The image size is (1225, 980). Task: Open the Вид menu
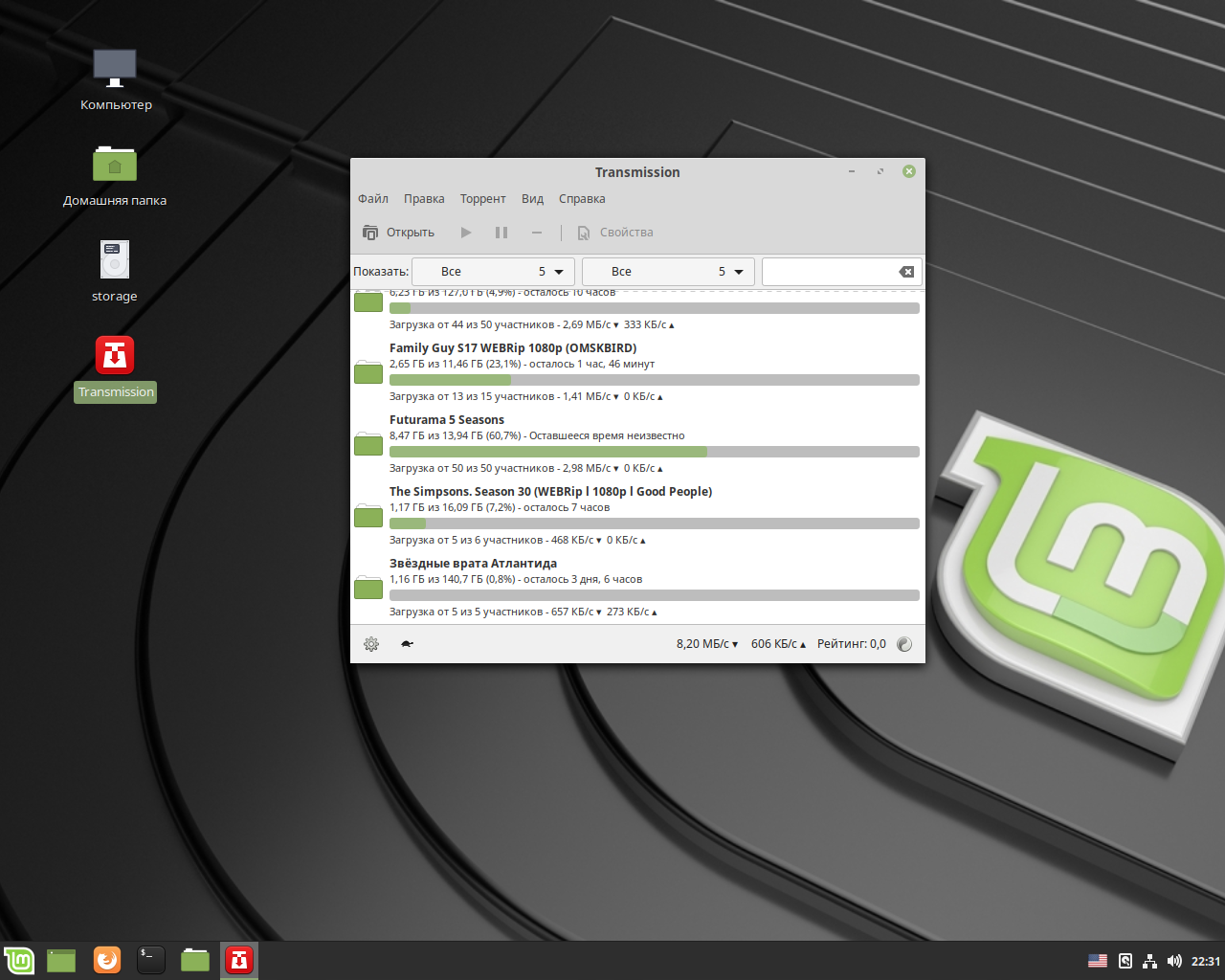[x=532, y=199]
